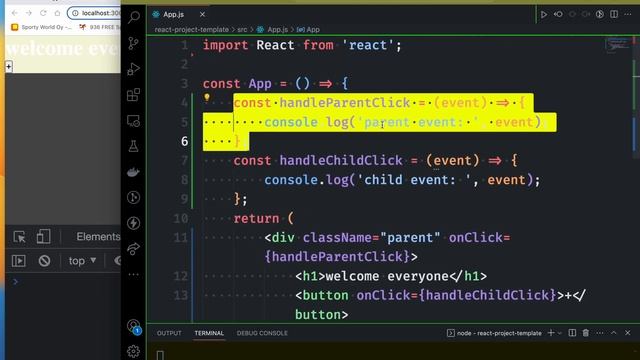Click 'child event: ' string on line 8
This screenshot has width=640, height=360.
pos(414,180)
